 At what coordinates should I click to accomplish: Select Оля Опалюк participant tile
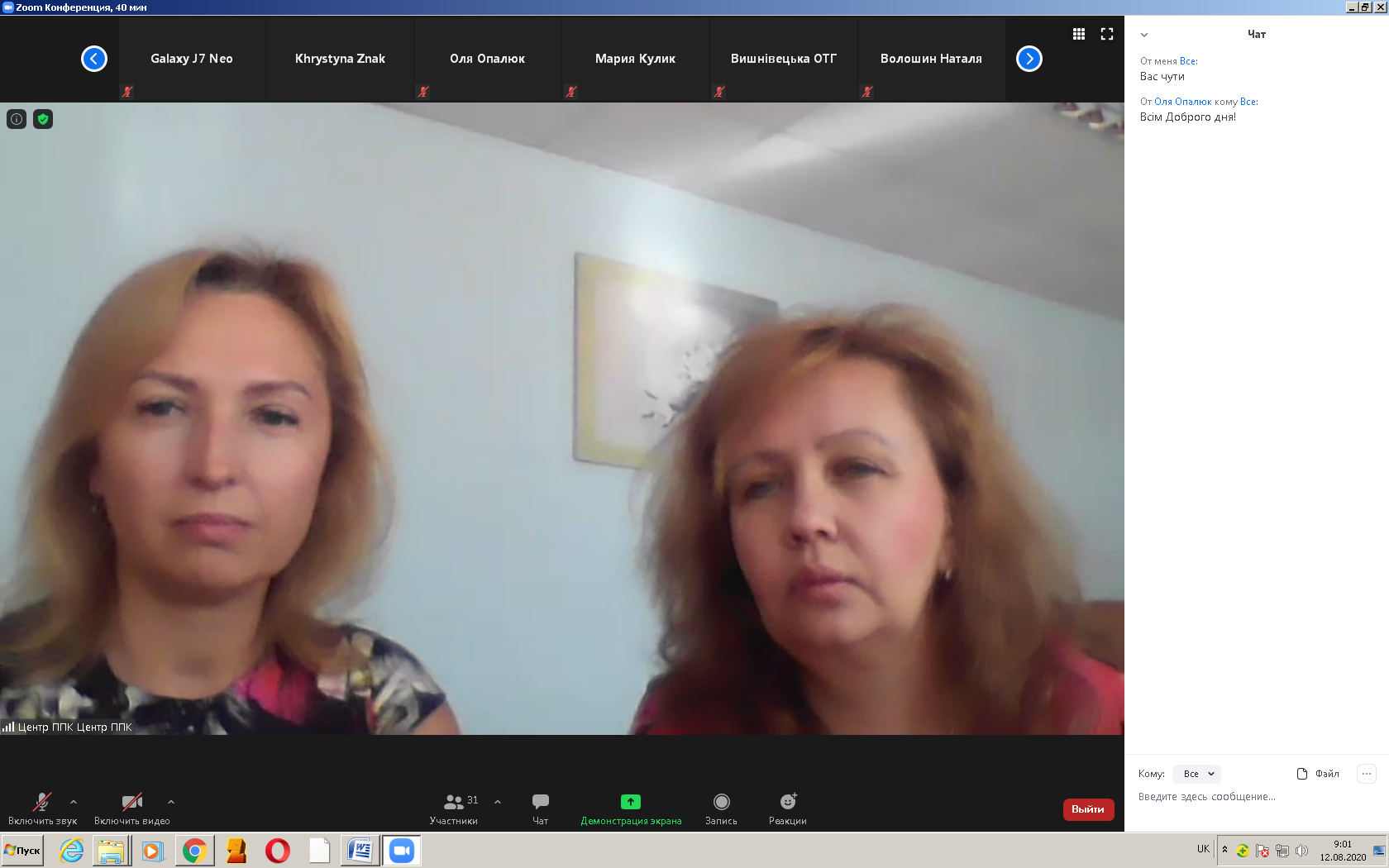[488, 59]
